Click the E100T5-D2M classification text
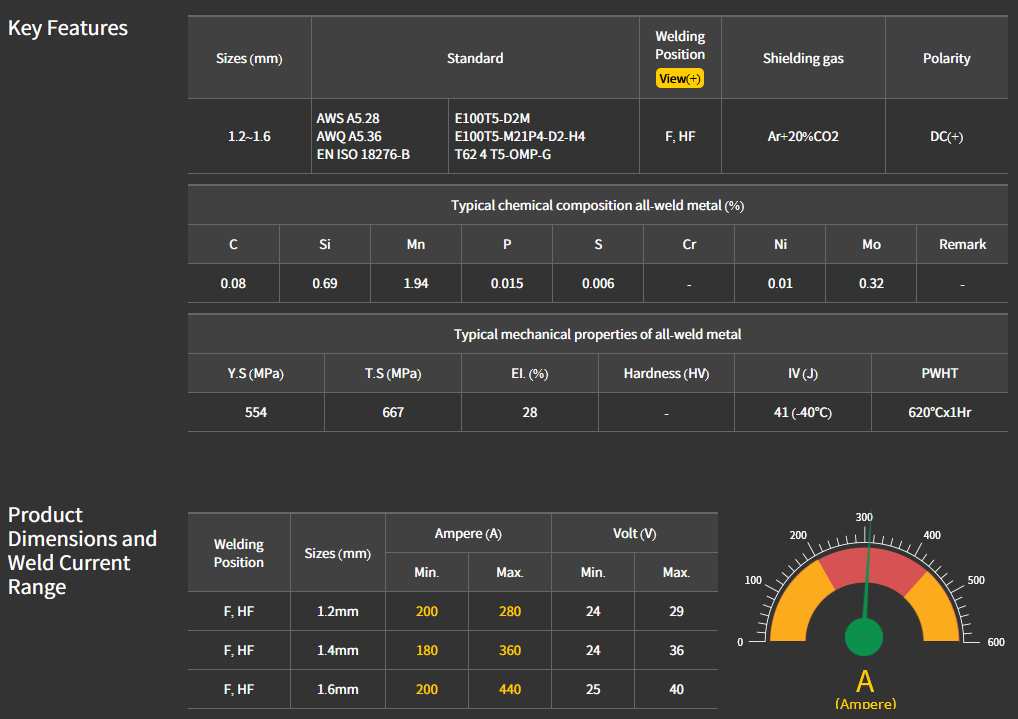This screenshot has width=1018, height=719. pos(492,118)
